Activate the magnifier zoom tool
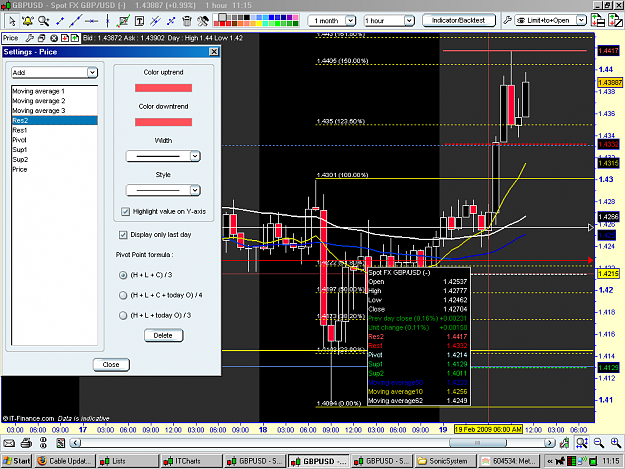Image resolution: width=625 pixels, height=469 pixels. click(44, 20)
